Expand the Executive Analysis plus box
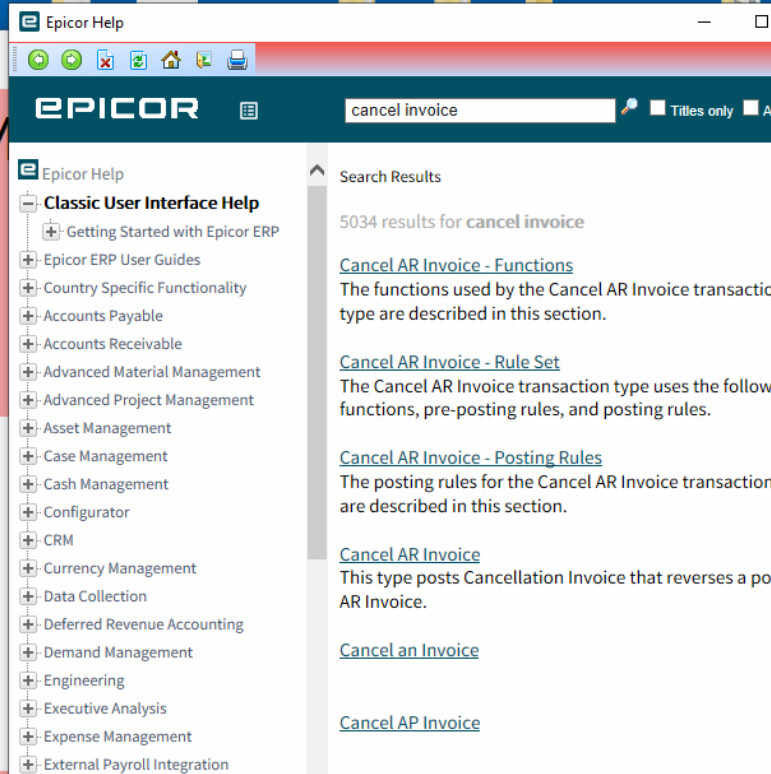The height and width of the screenshot is (774, 771). pos(28,708)
